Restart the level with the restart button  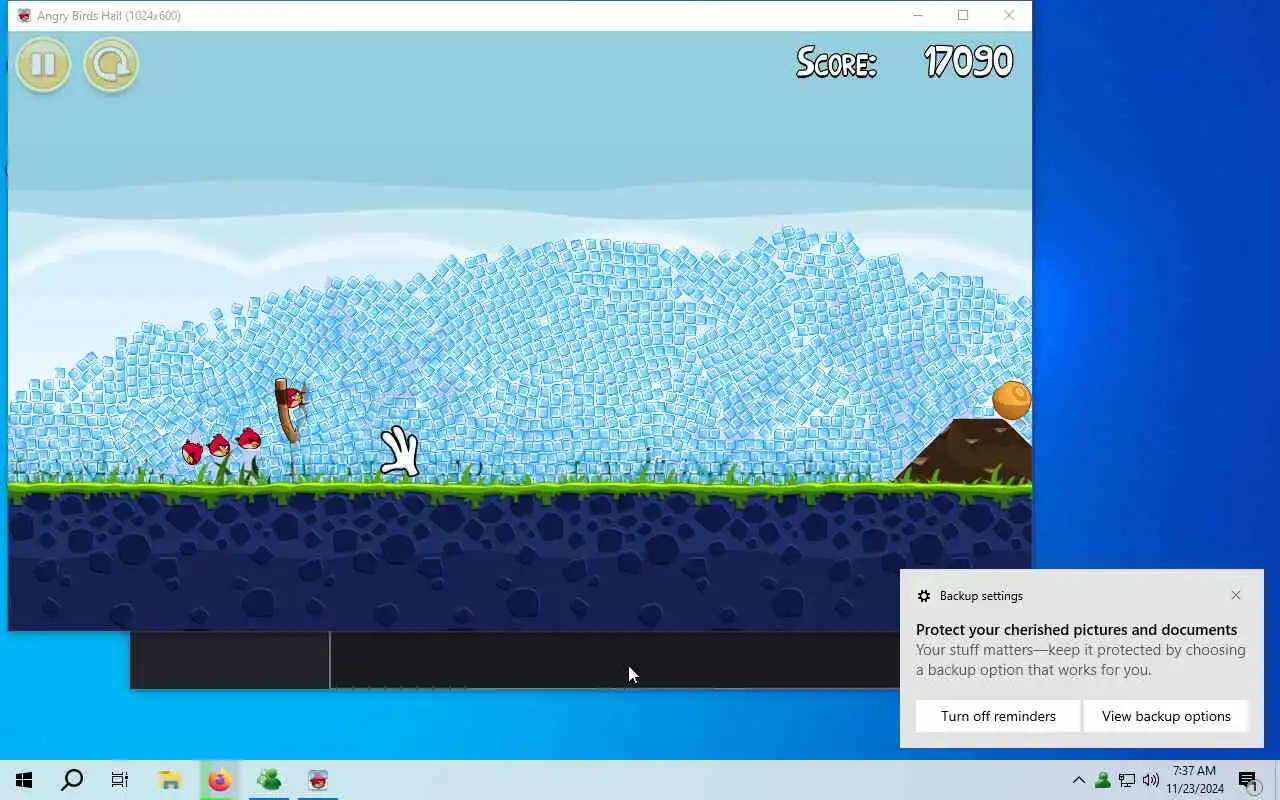(111, 65)
